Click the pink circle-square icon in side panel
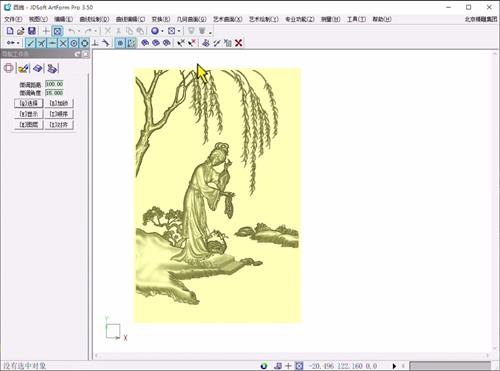500x371 pixels. pyautogui.click(x=9, y=68)
